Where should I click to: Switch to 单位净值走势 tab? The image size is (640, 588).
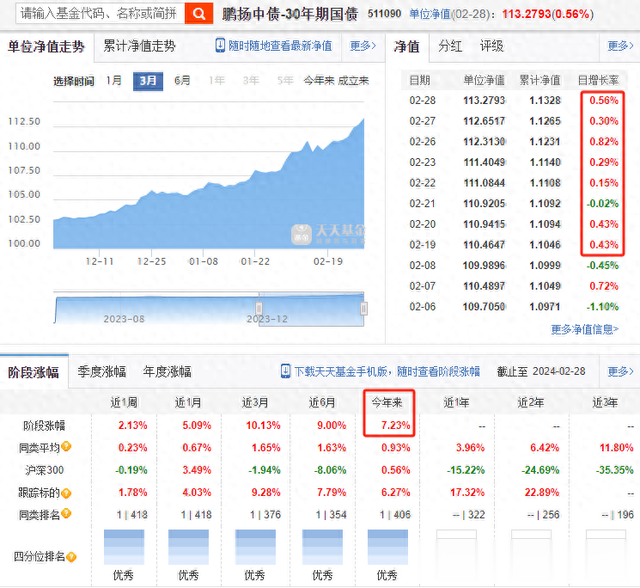click(46, 47)
